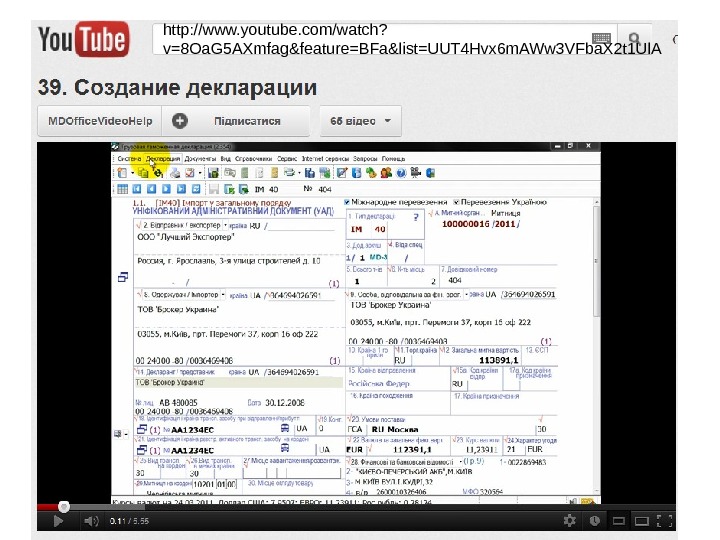Open the Справочники menu
Image resolution: width=720 pixels, height=540 pixels.
253,158
